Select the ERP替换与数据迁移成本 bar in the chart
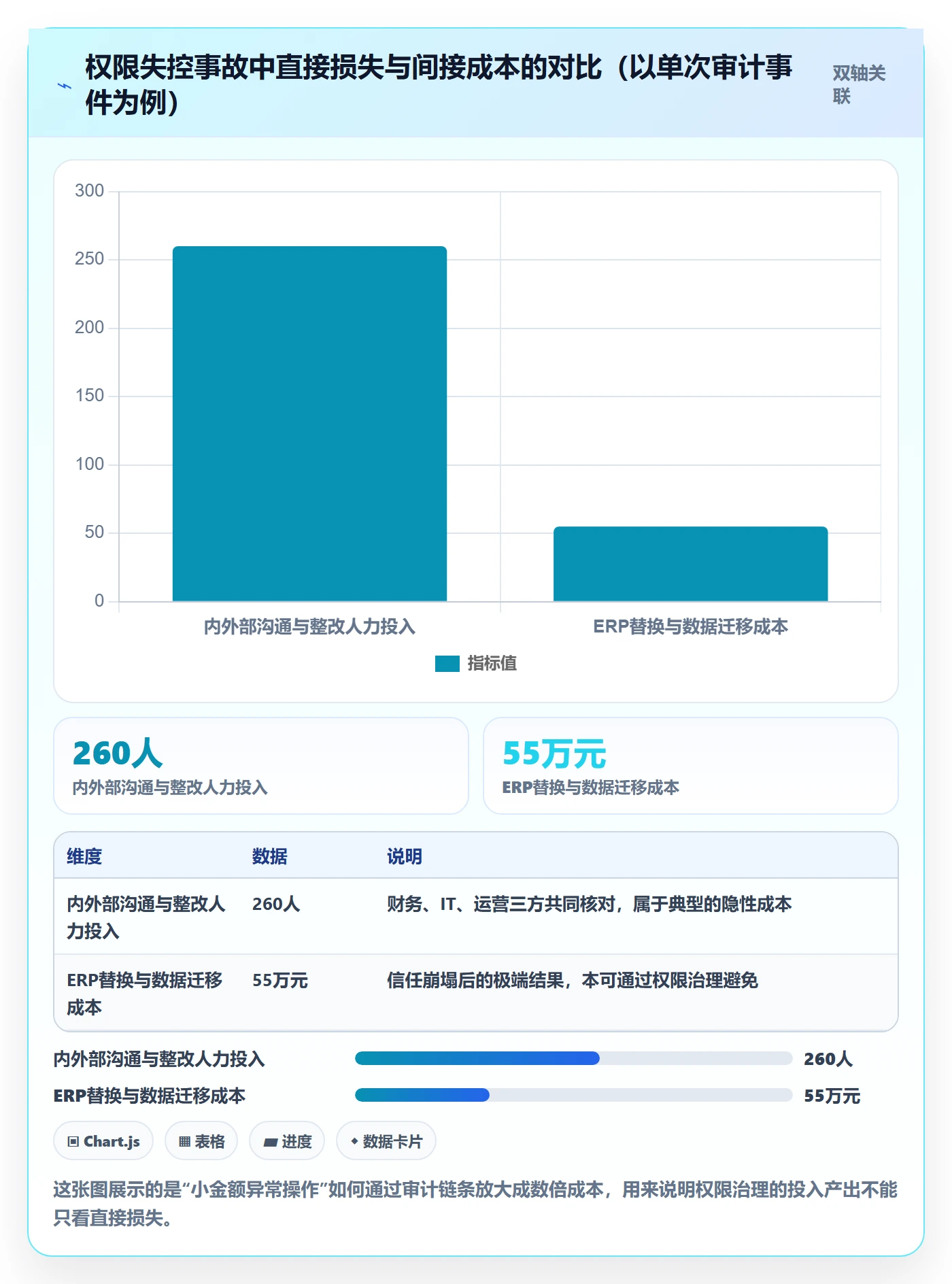Viewport: 952px width, 1284px height. click(x=690, y=564)
